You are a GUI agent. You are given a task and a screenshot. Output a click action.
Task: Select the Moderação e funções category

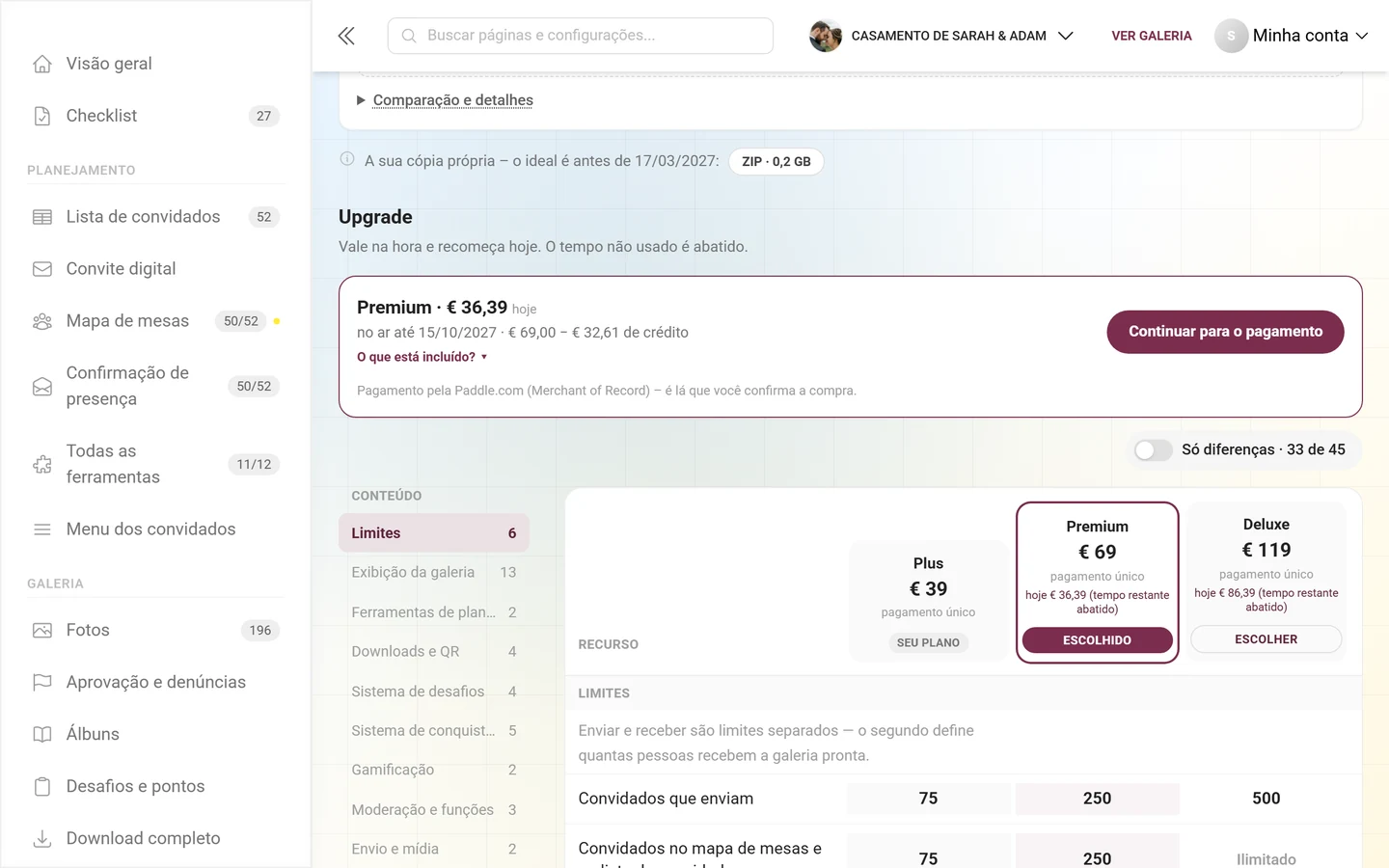[434, 810]
